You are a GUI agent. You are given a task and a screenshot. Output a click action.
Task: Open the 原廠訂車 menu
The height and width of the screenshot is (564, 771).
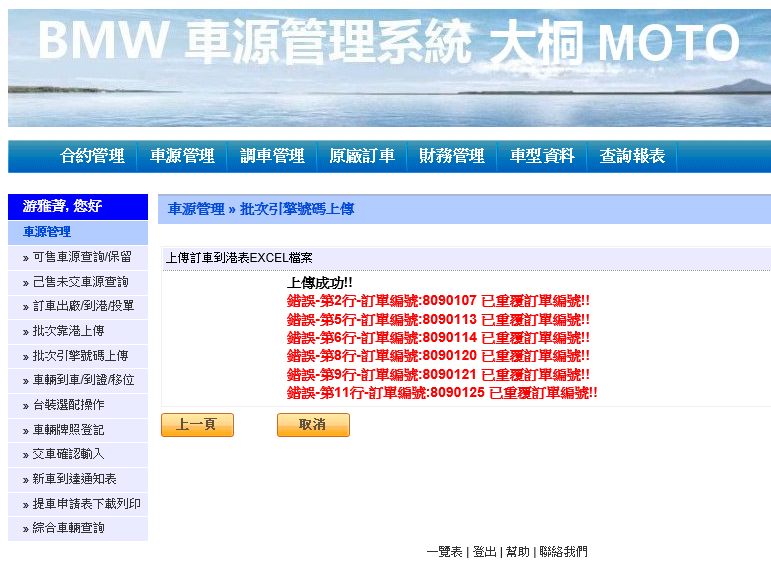pyautogui.click(x=362, y=156)
